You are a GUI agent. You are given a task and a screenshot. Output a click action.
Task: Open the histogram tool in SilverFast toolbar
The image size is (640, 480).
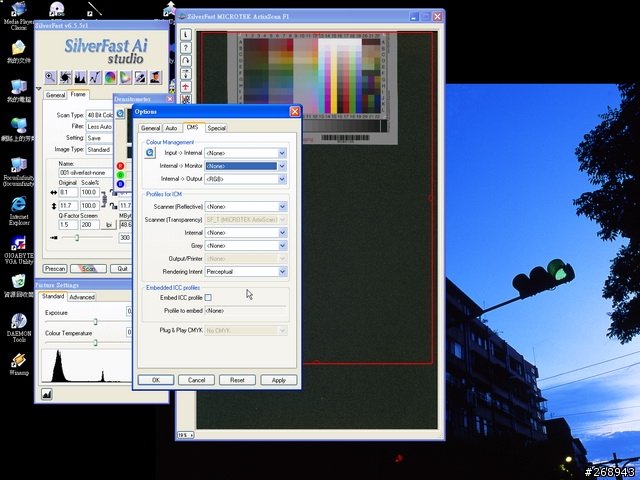[80, 77]
